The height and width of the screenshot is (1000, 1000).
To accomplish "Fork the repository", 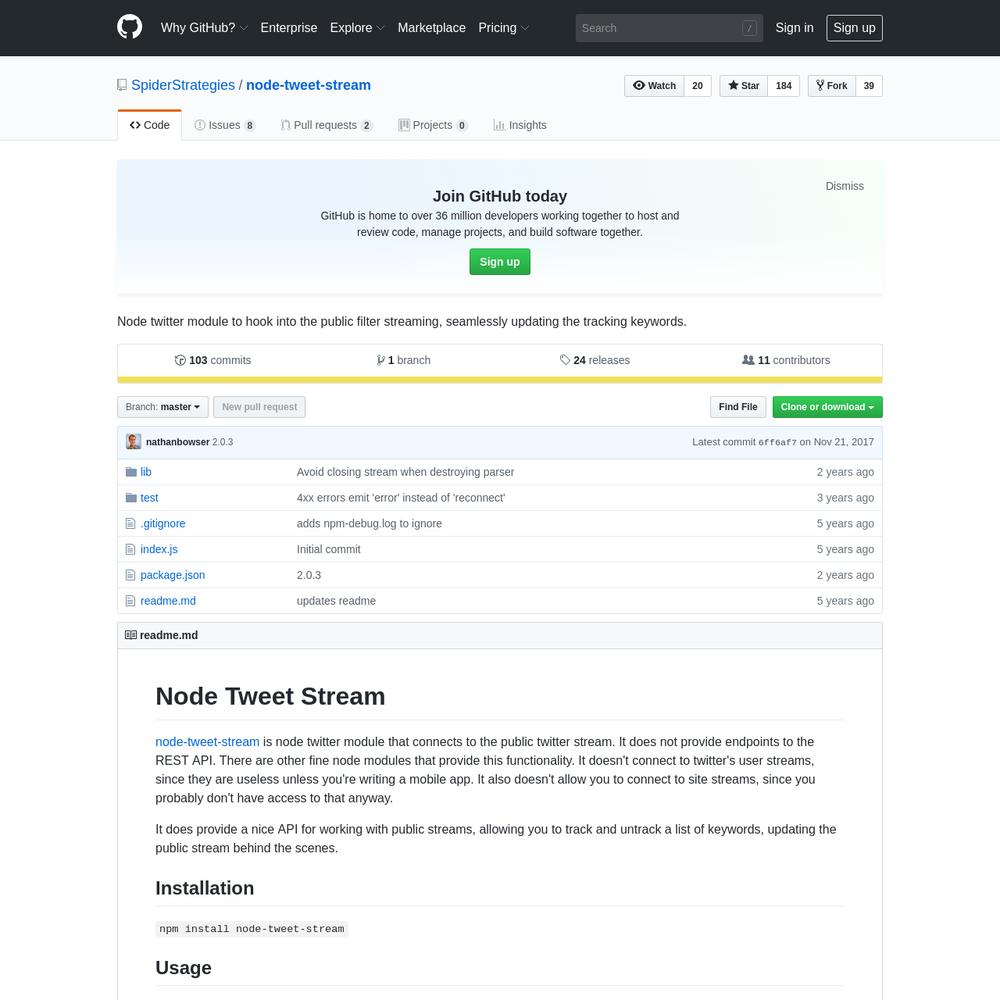I will [x=832, y=85].
